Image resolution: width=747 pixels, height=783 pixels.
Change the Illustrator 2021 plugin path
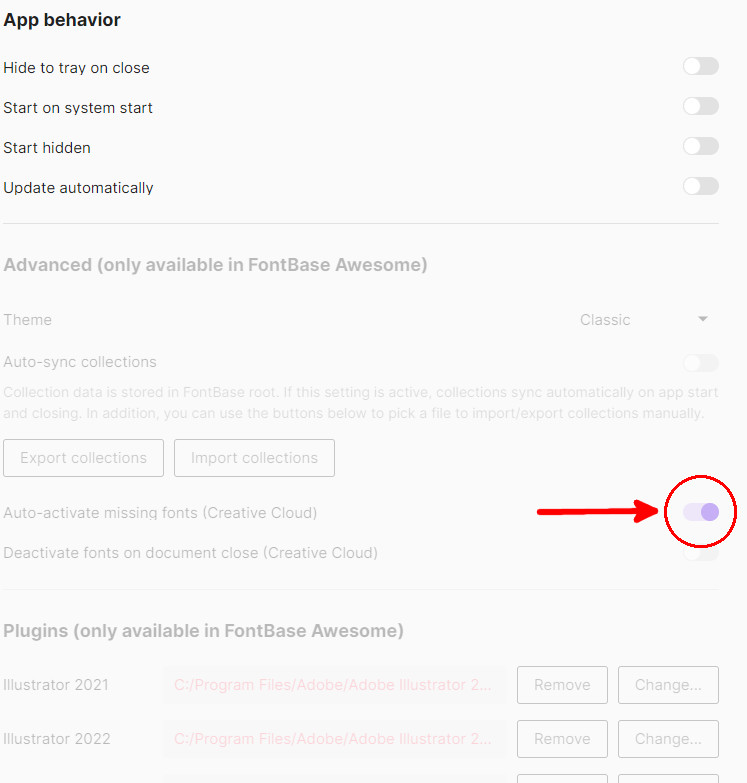point(668,685)
